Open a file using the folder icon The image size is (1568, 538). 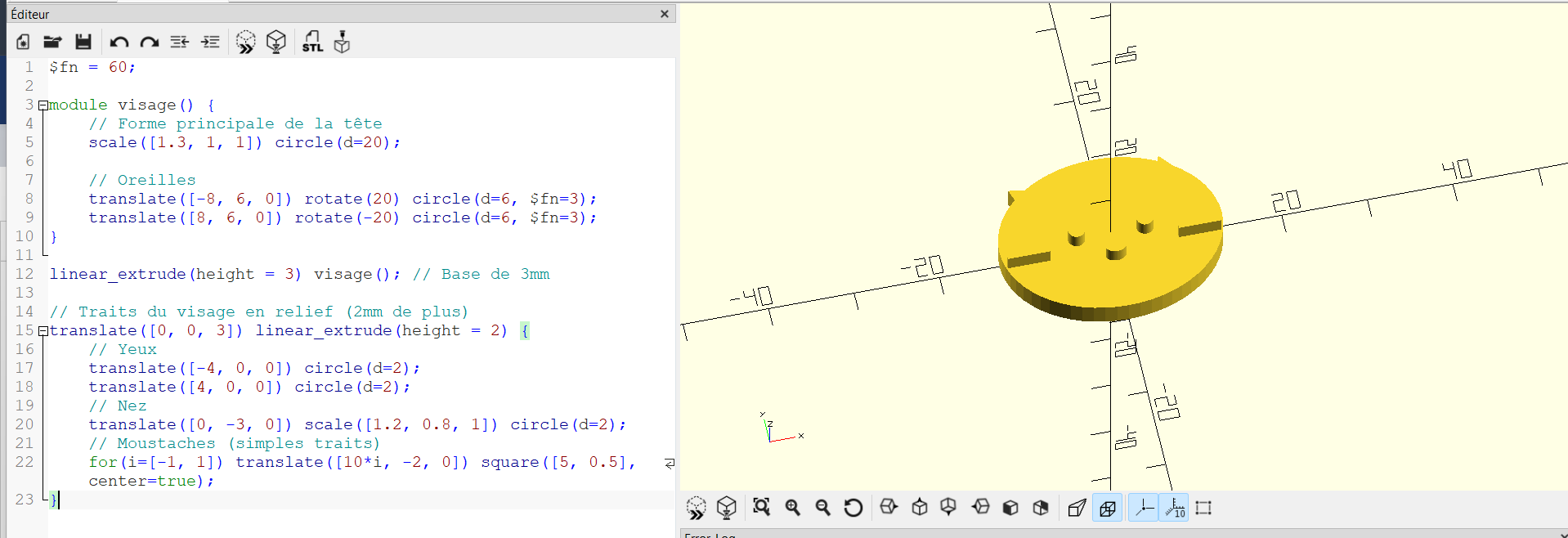click(x=52, y=42)
